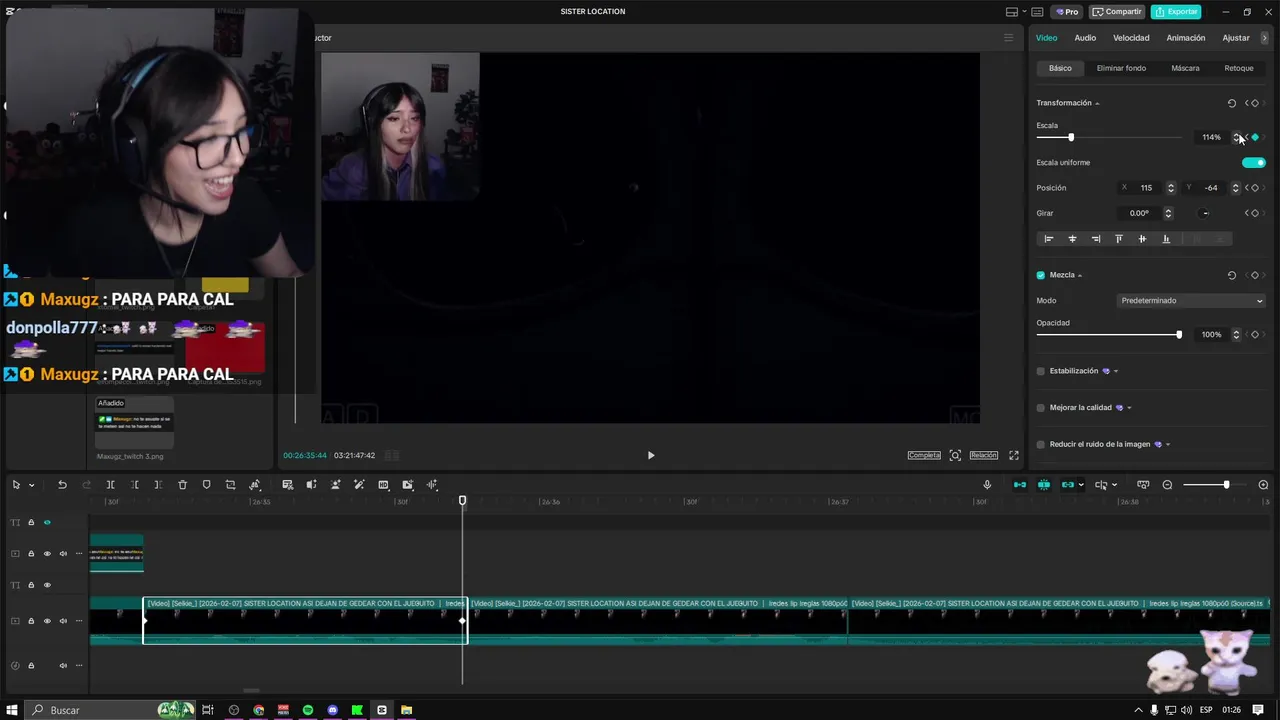Screen dimensions: 1280x720
Task: Open the crop tool in timeline toolbar
Action: coord(230,485)
